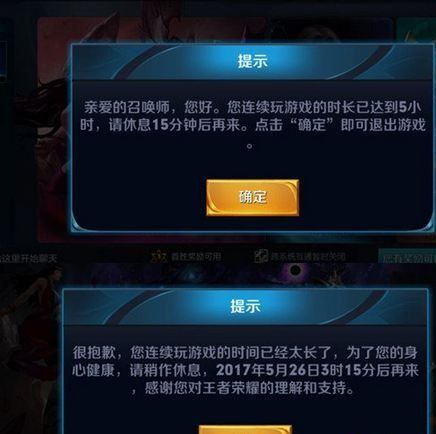This screenshot has height=434, width=436.
Task: Click the dark black-hole emblem between dialogs
Action: coord(295,270)
